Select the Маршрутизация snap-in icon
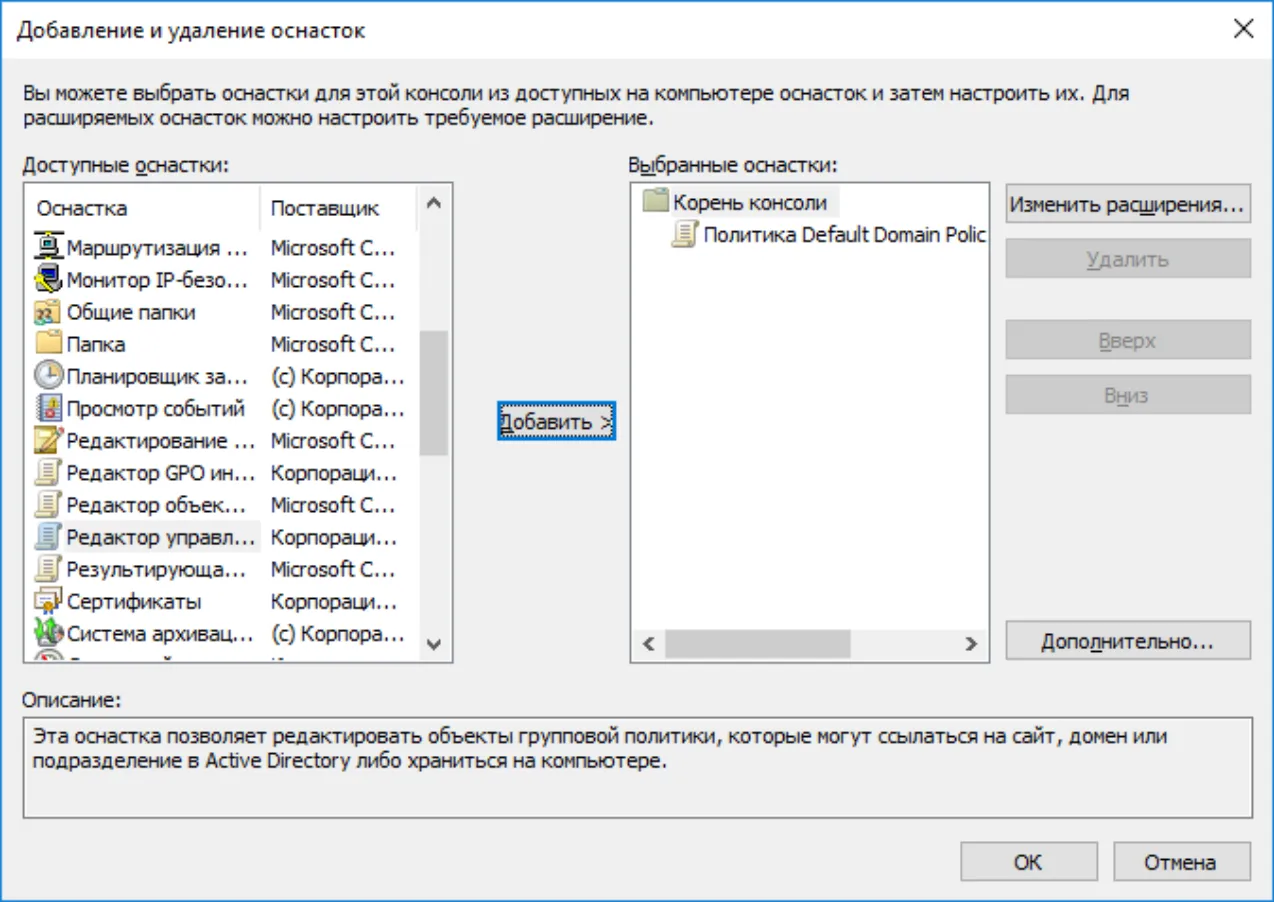This screenshot has height=902, width=1274. point(48,247)
